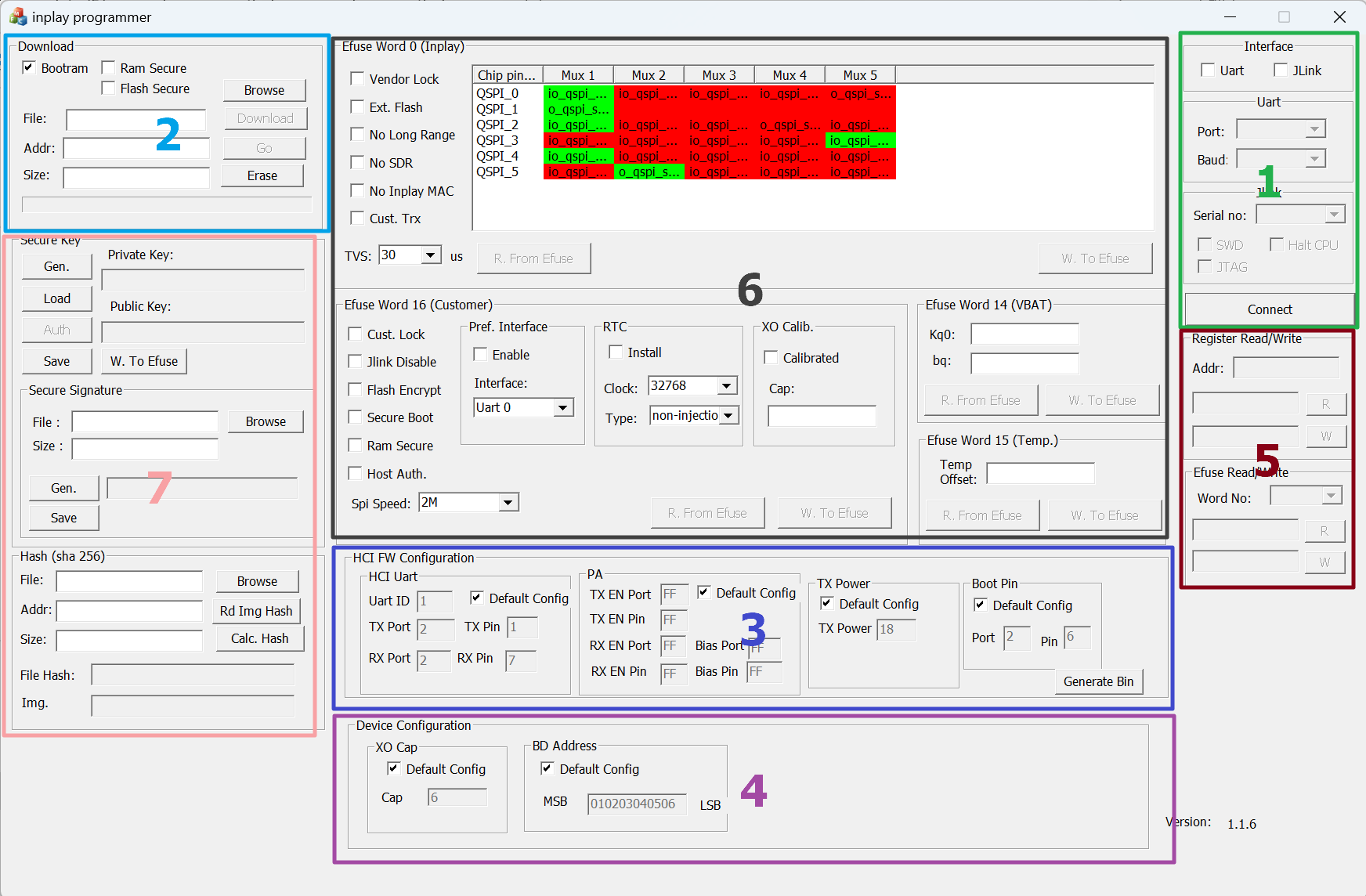Screen dimensions: 1366x896
Task: Select the QSPI_4 row label
Action: point(497,156)
